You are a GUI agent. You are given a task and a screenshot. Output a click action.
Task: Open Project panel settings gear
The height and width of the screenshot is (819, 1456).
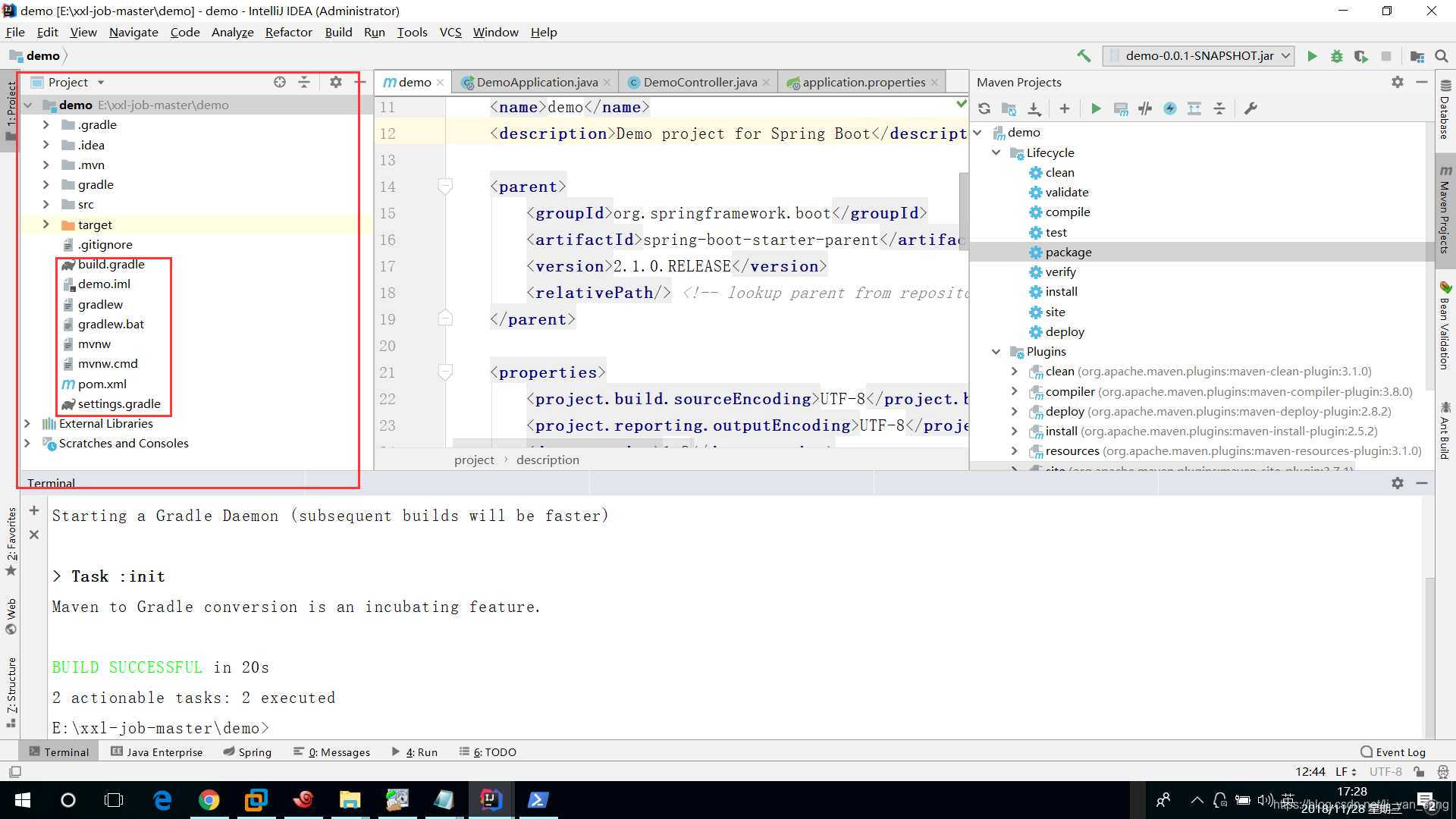pos(336,82)
